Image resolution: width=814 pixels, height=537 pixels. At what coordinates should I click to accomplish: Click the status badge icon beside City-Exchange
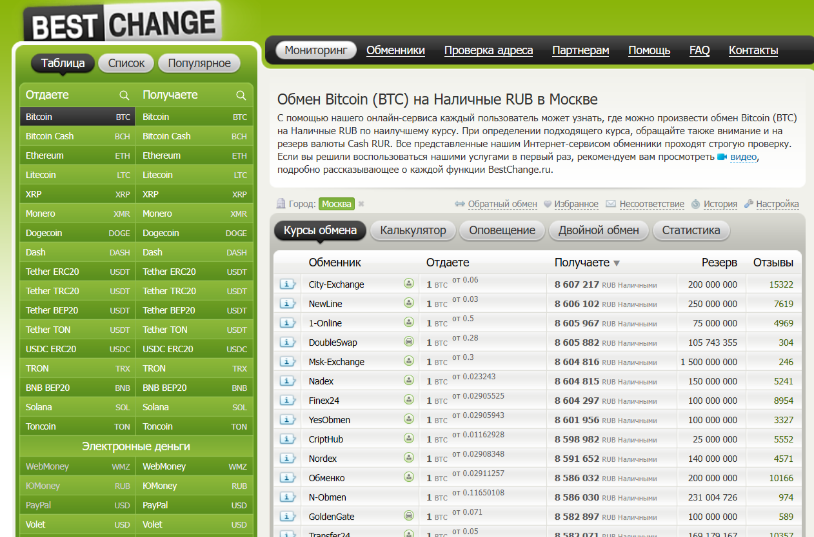[409, 284]
